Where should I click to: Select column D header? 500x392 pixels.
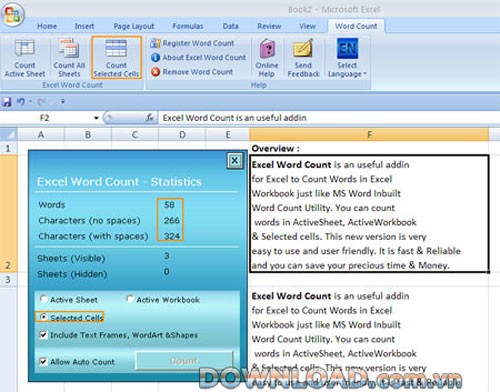click(182, 135)
